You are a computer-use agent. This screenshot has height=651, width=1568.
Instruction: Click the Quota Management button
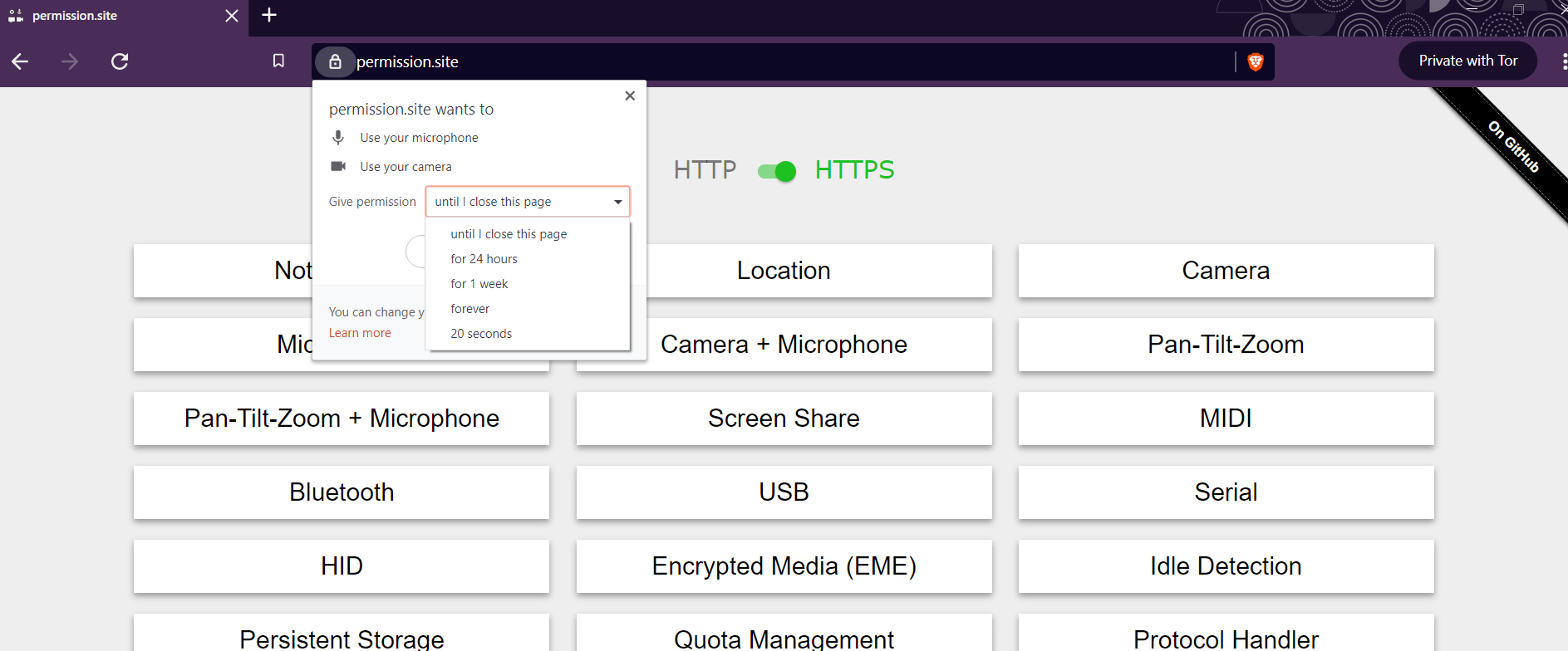784,634
